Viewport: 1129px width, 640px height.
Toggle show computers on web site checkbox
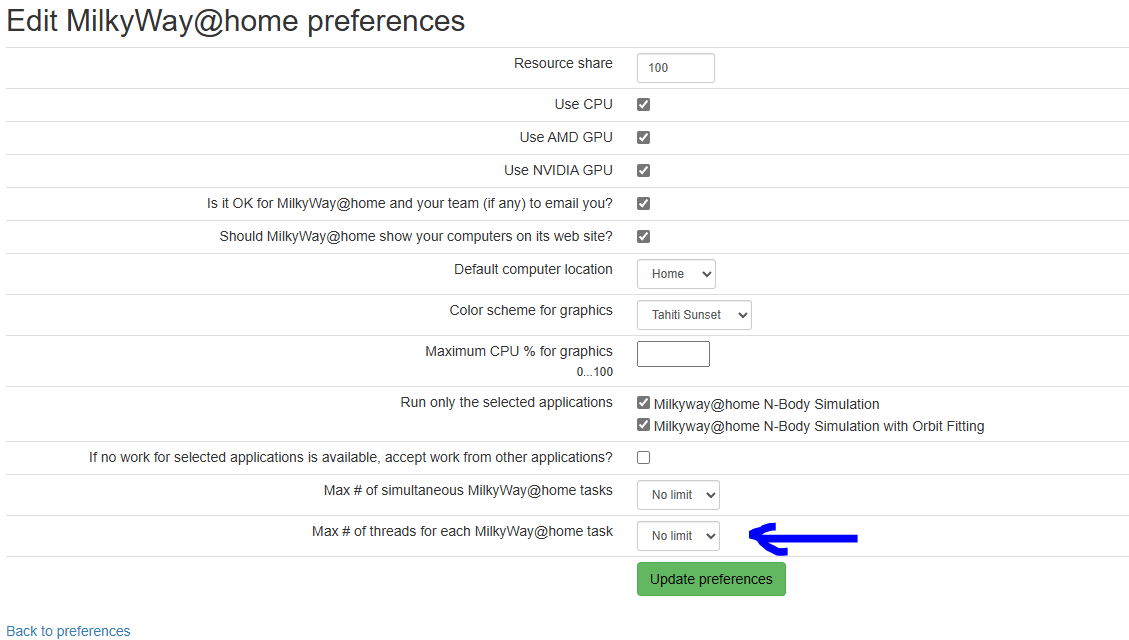644,236
